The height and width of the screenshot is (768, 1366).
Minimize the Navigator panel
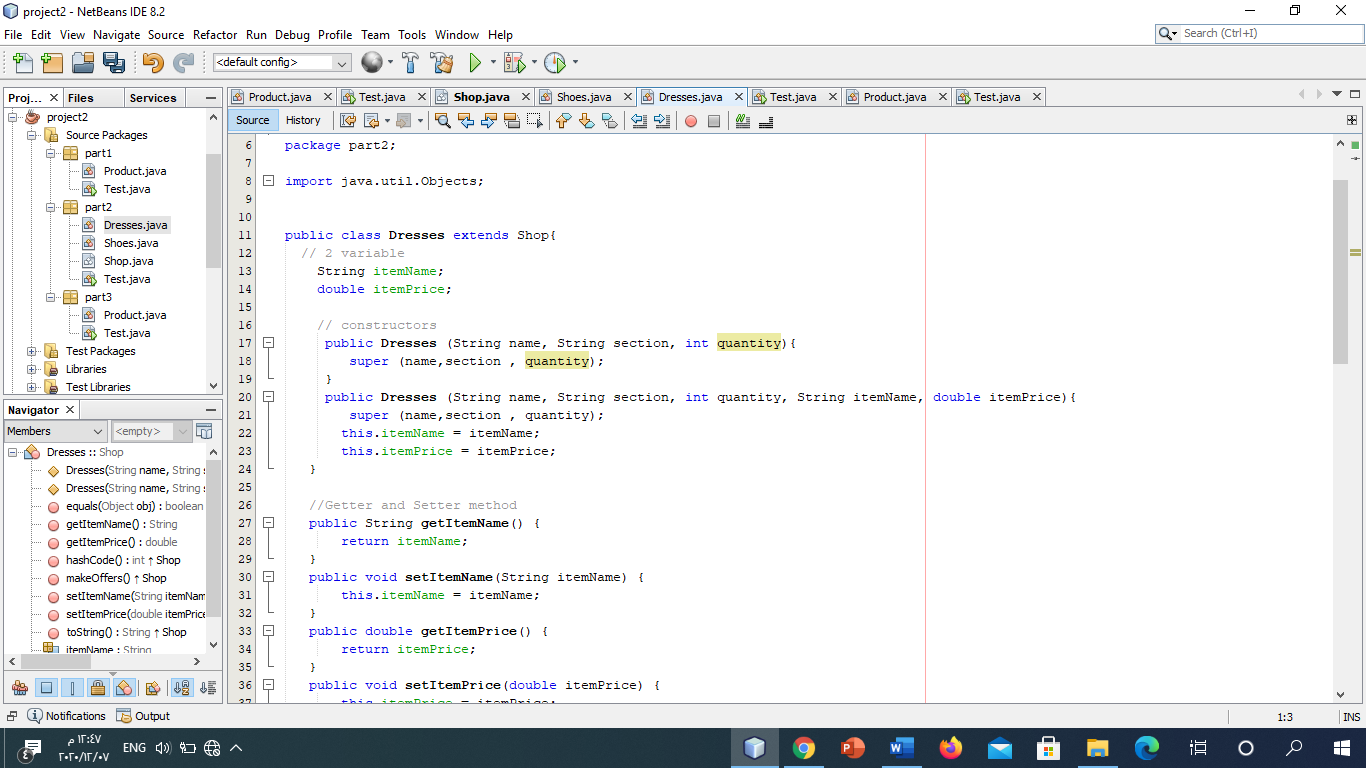pos(211,410)
